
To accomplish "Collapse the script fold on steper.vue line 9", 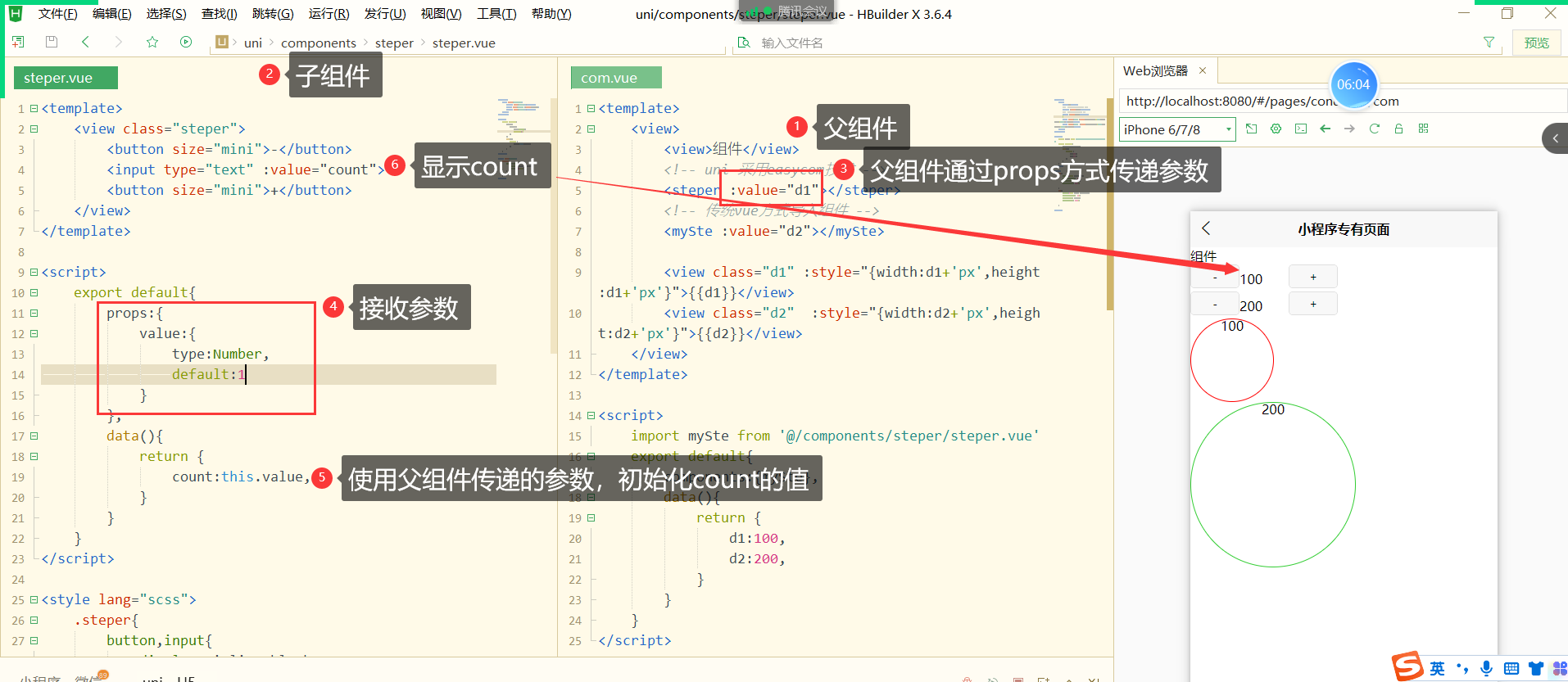I will tap(34, 272).
